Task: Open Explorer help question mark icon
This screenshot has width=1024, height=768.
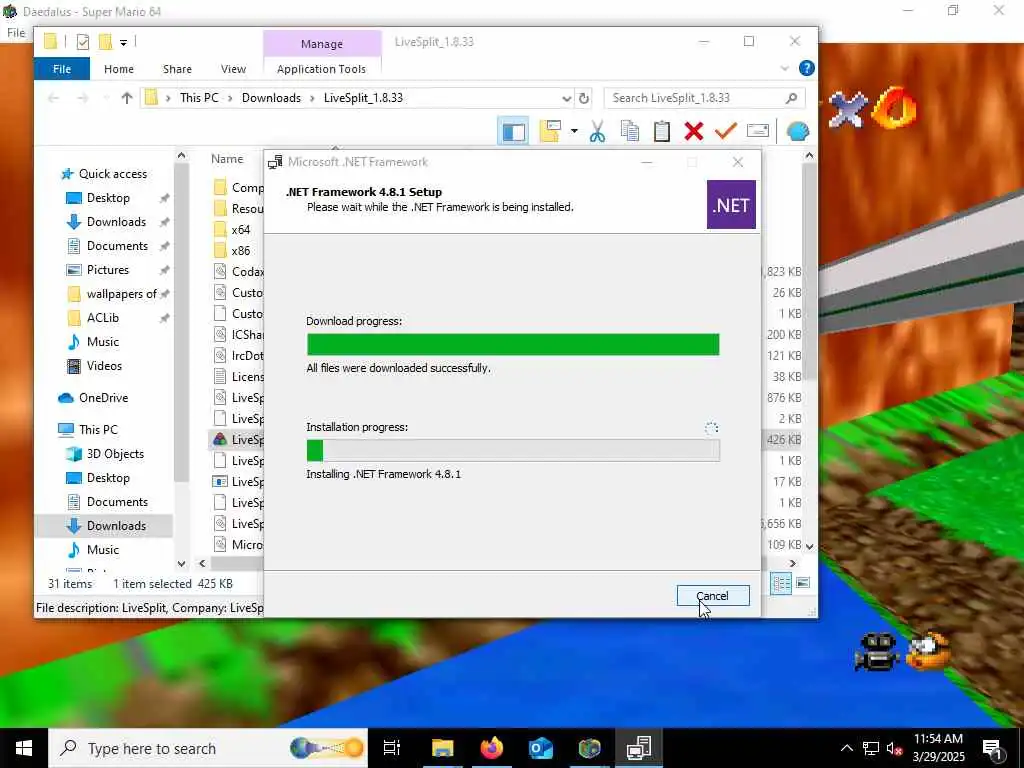Action: click(807, 69)
